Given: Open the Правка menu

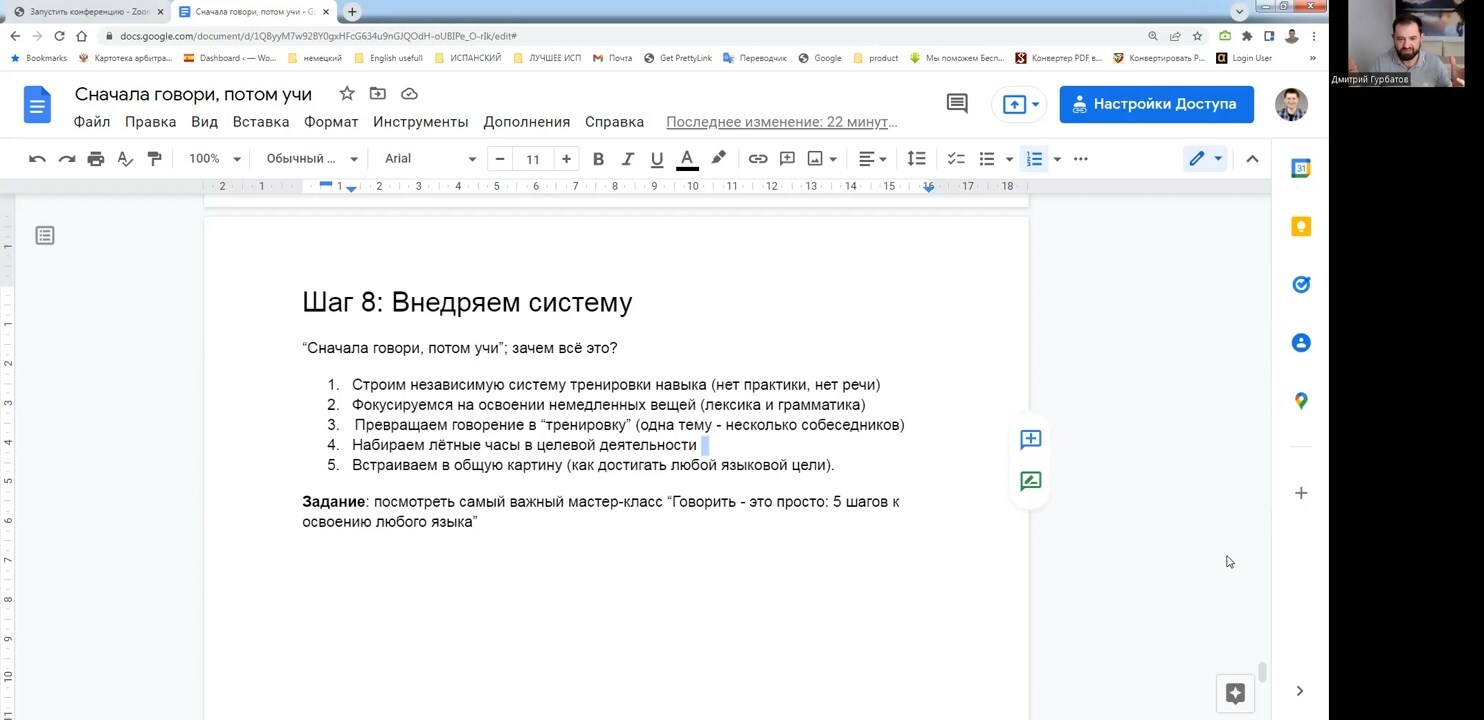Looking at the screenshot, I should pyautogui.click(x=150, y=122).
